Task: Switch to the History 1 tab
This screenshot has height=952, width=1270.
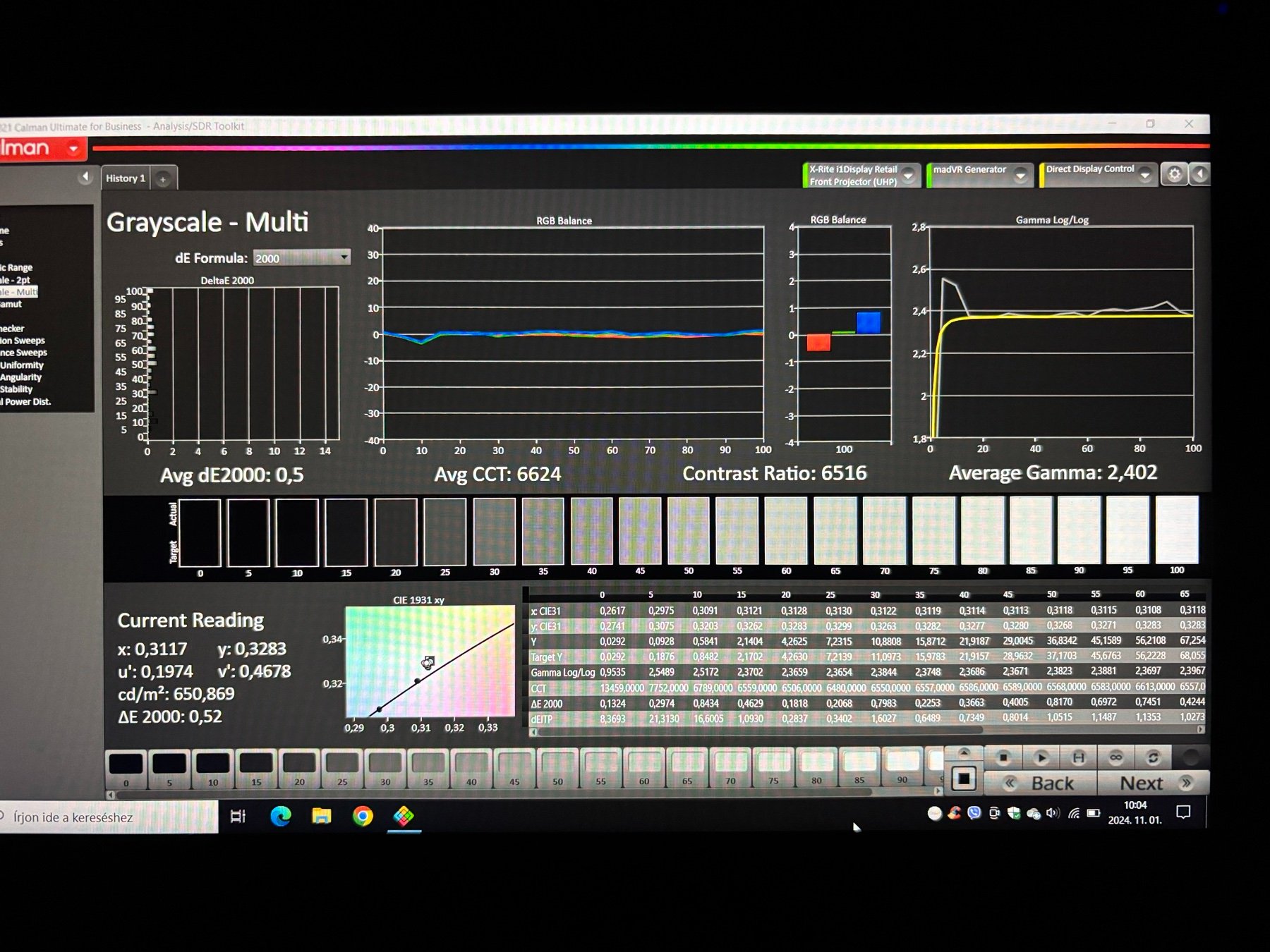Action: [x=126, y=178]
